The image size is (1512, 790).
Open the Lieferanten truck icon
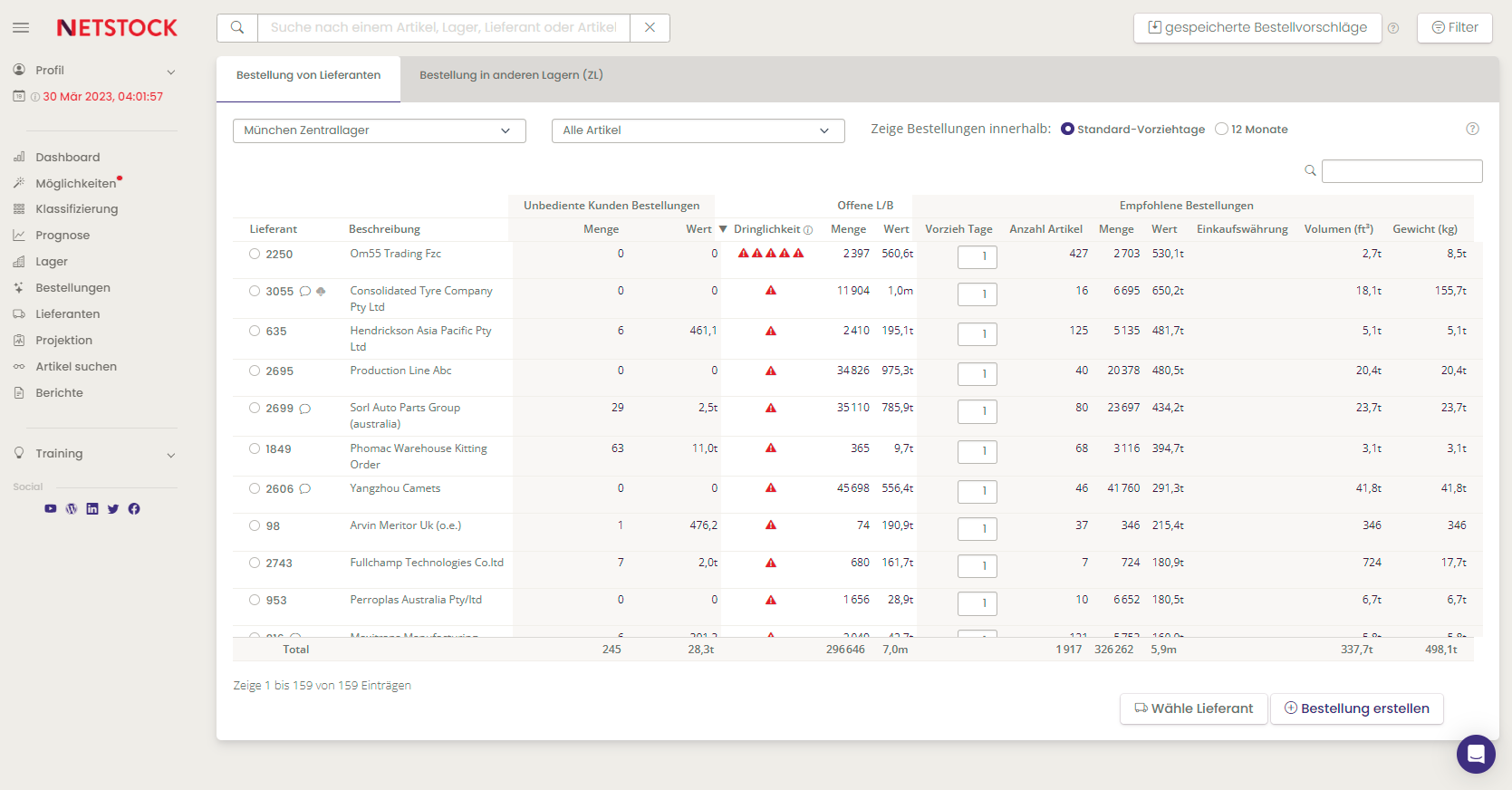pyautogui.click(x=19, y=314)
